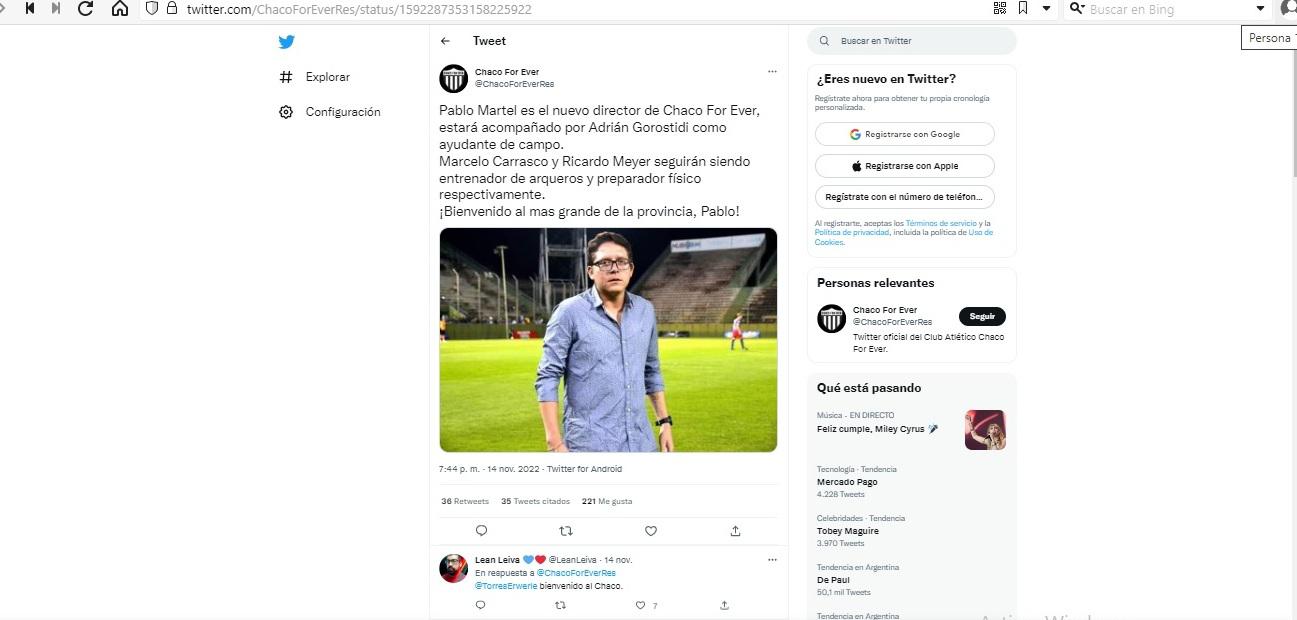
Task: Like Lean Leiva's reply
Action: pyautogui.click(x=641, y=605)
